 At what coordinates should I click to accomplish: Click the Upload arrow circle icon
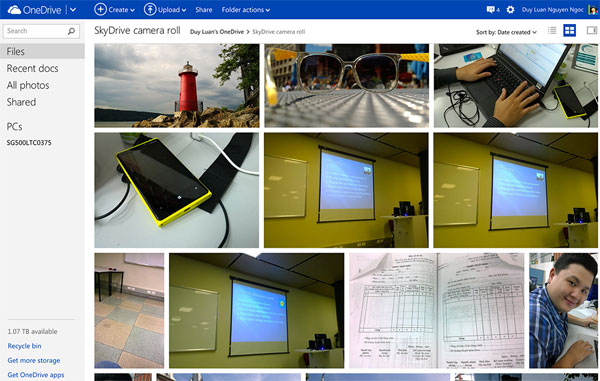pyautogui.click(x=150, y=10)
